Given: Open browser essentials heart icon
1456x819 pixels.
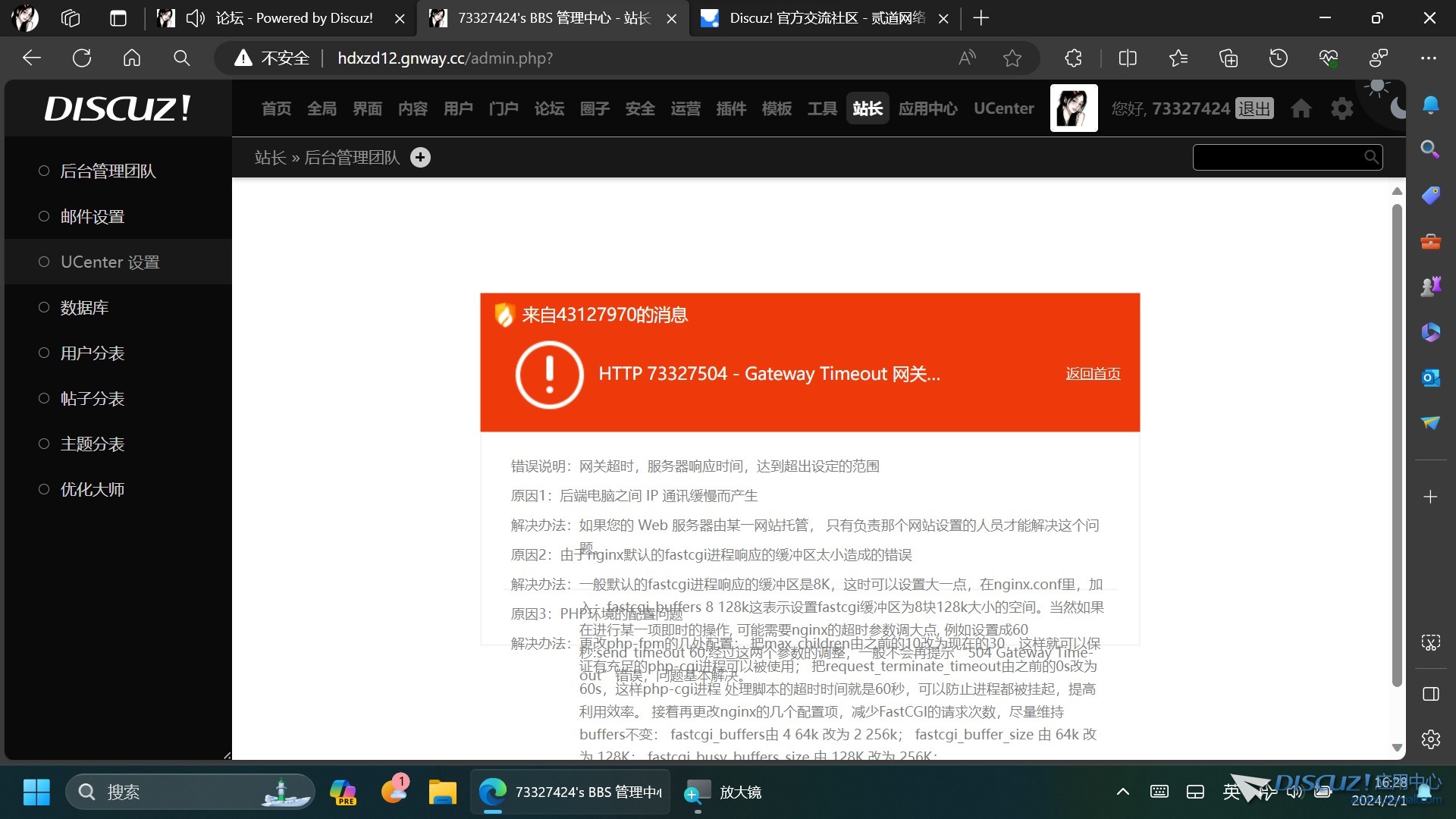Looking at the screenshot, I should click(1329, 58).
